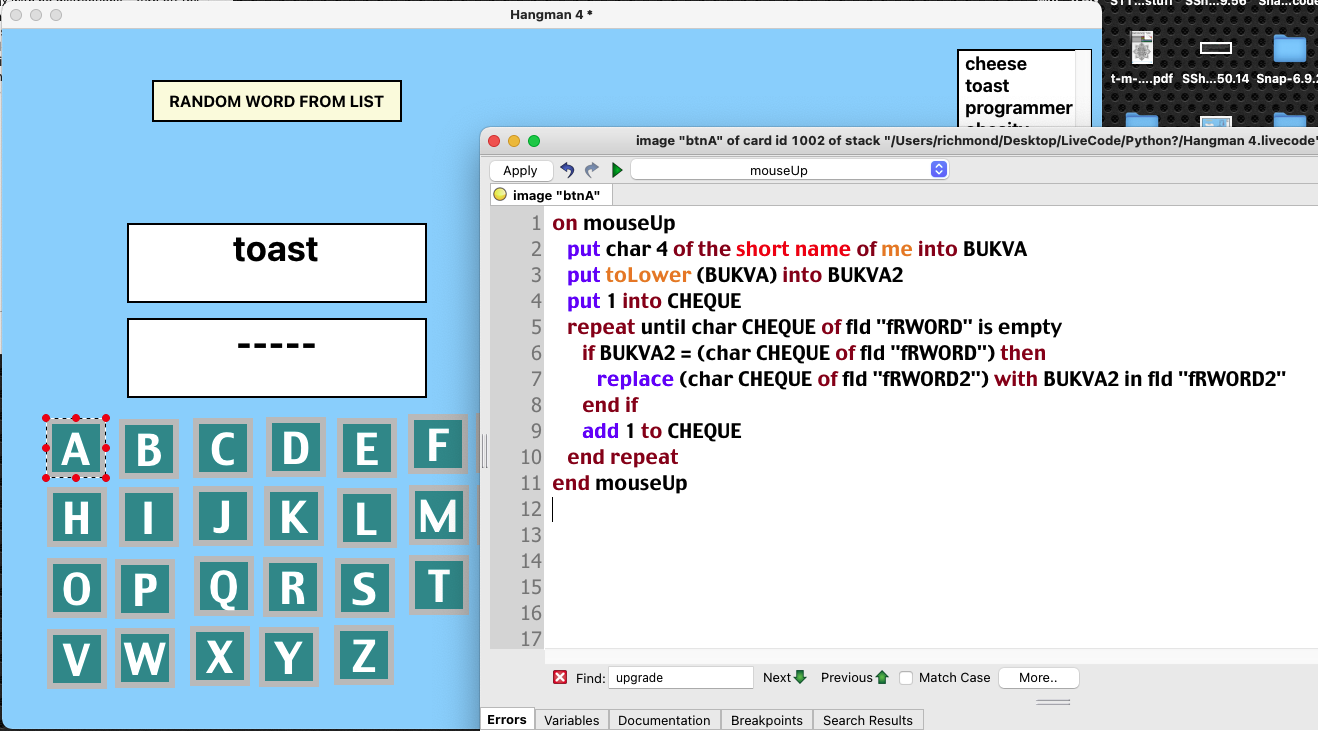Enable the Match Case checkbox
This screenshot has width=1318, height=731.
(x=906, y=677)
